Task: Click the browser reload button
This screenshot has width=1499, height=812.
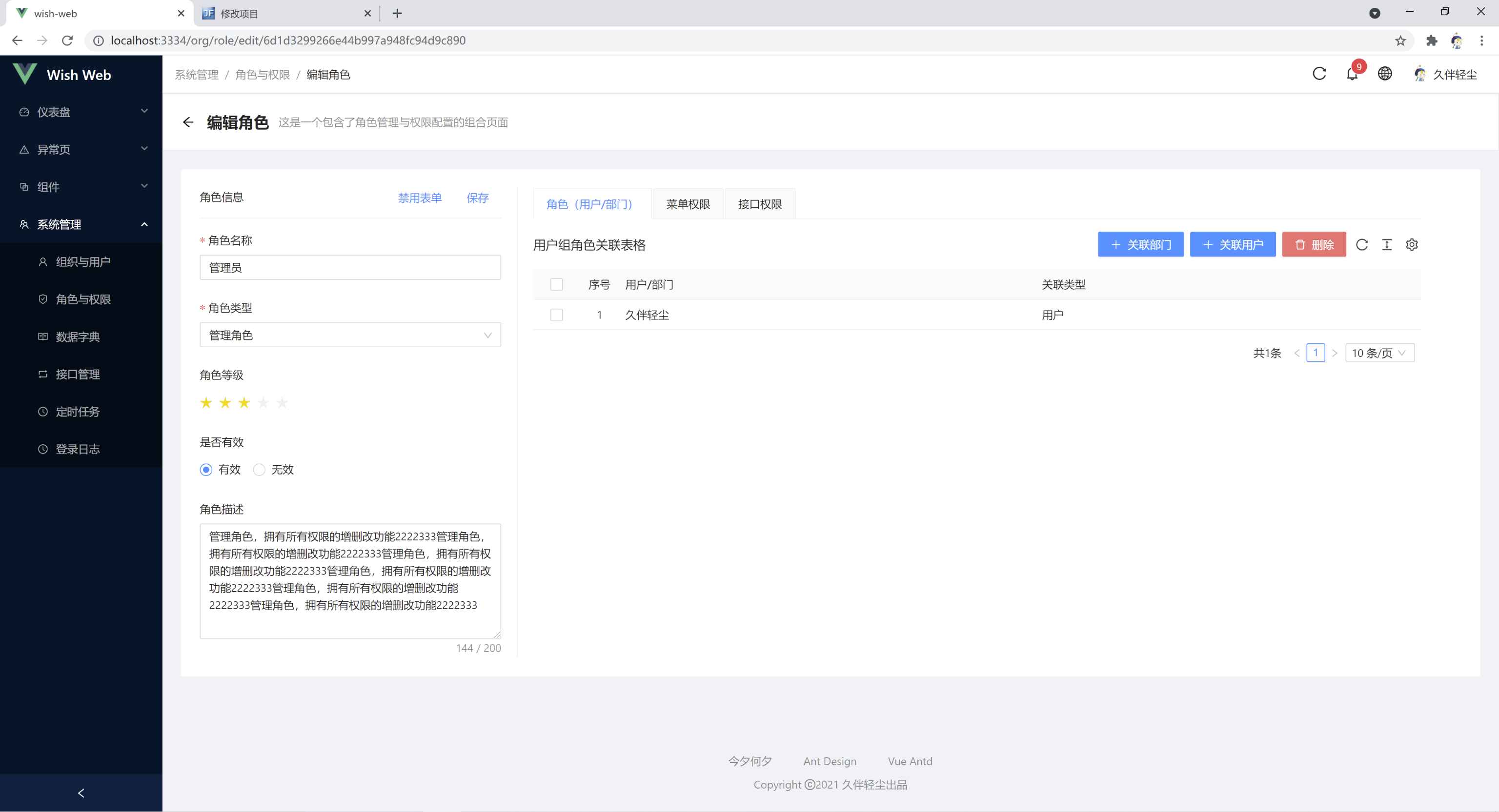Action: (67, 40)
